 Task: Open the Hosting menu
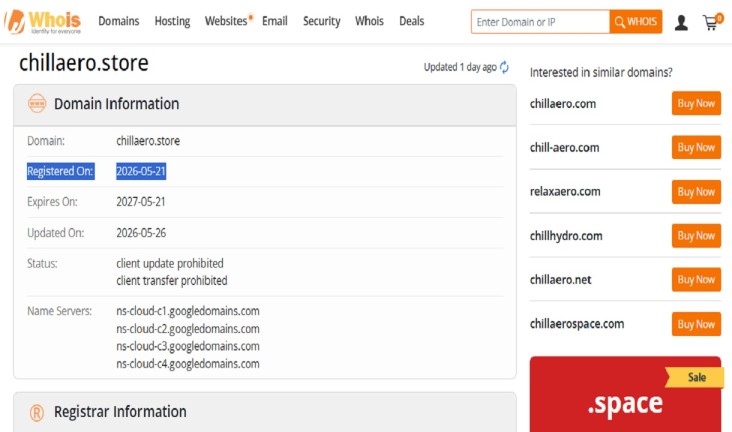point(172,21)
